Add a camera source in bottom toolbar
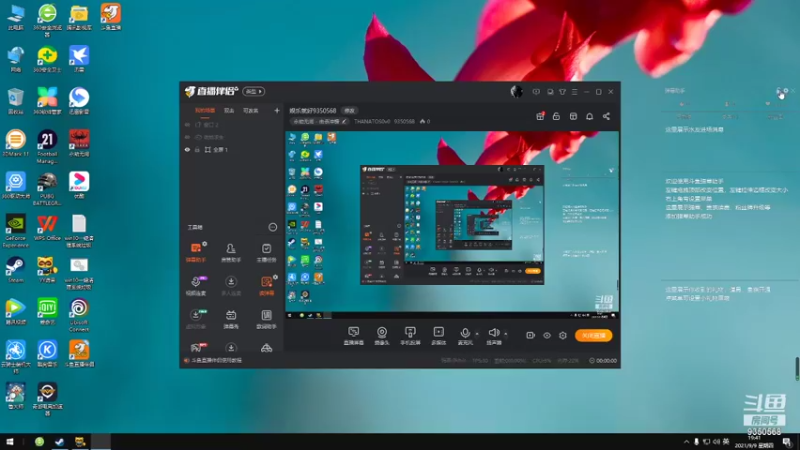This screenshot has height=450, width=800. click(x=382, y=336)
